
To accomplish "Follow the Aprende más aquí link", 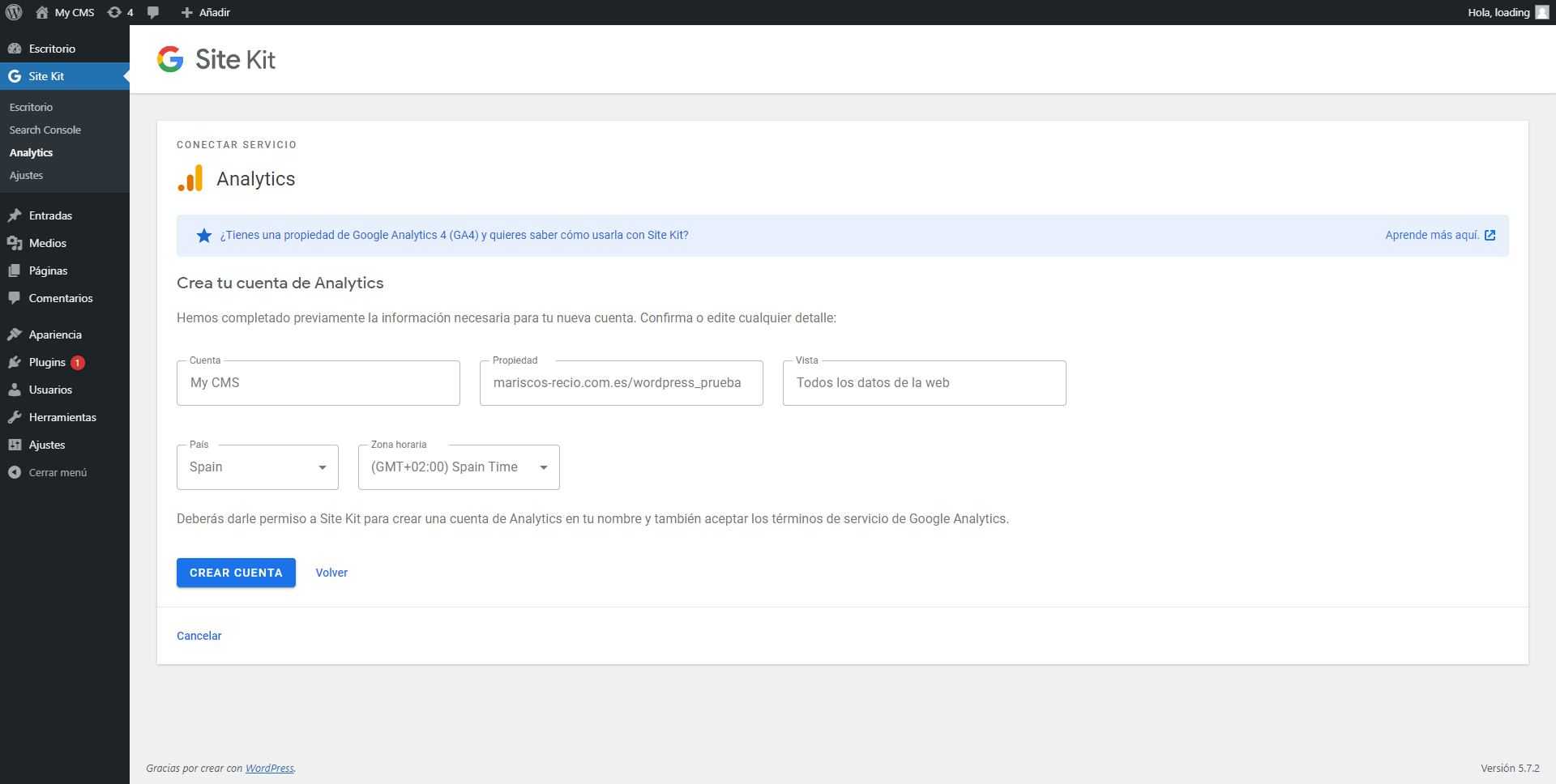I will 1432,235.
